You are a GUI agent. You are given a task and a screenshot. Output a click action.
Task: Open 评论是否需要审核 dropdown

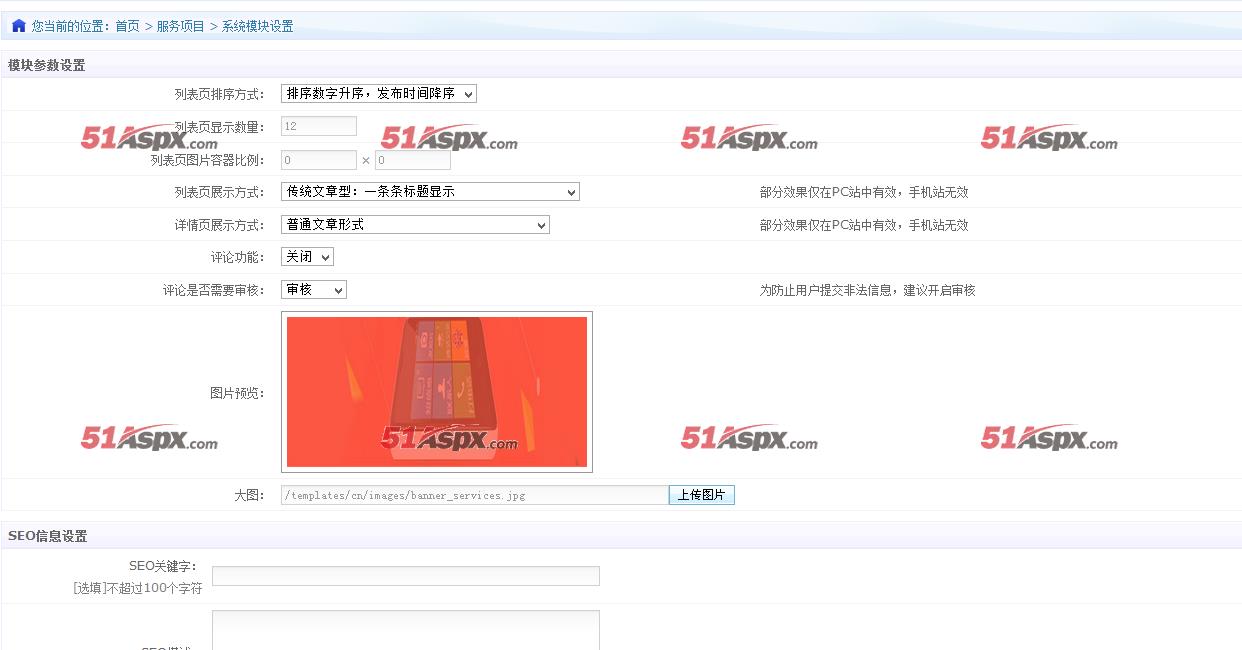314,289
